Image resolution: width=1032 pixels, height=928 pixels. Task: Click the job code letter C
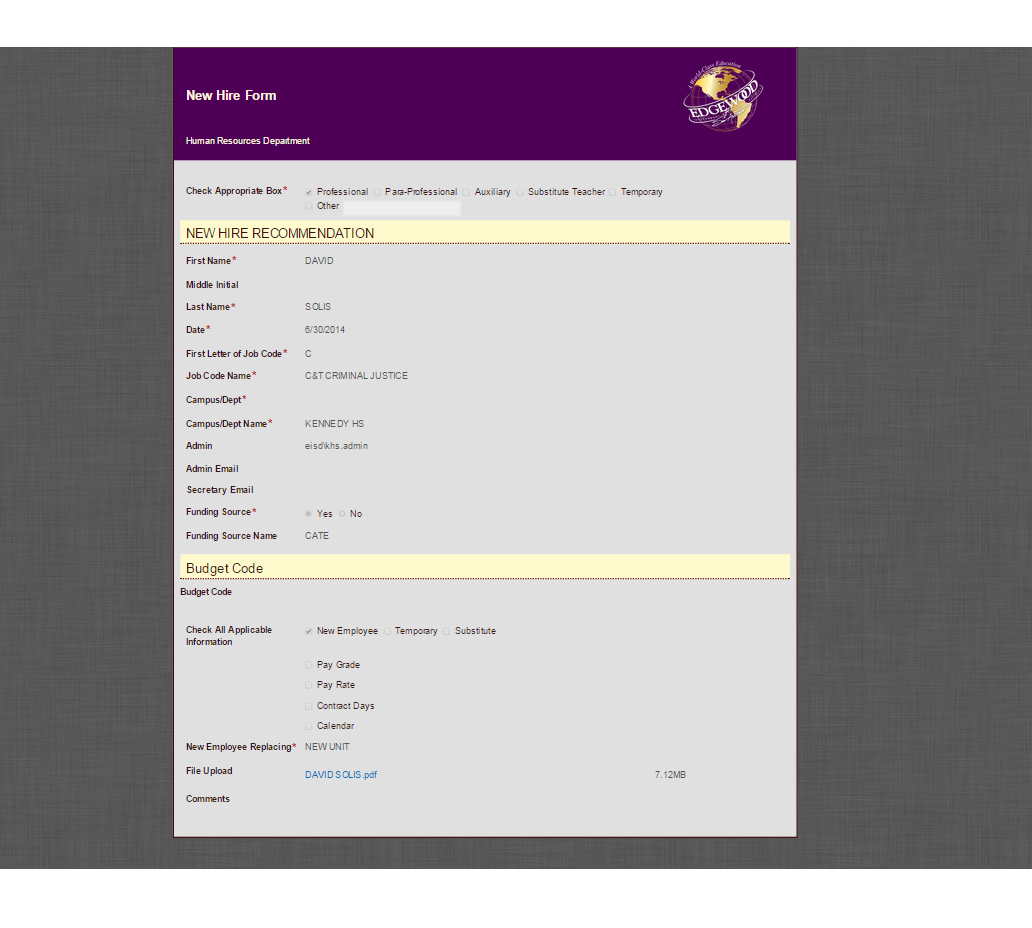click(x=308, y=354)
